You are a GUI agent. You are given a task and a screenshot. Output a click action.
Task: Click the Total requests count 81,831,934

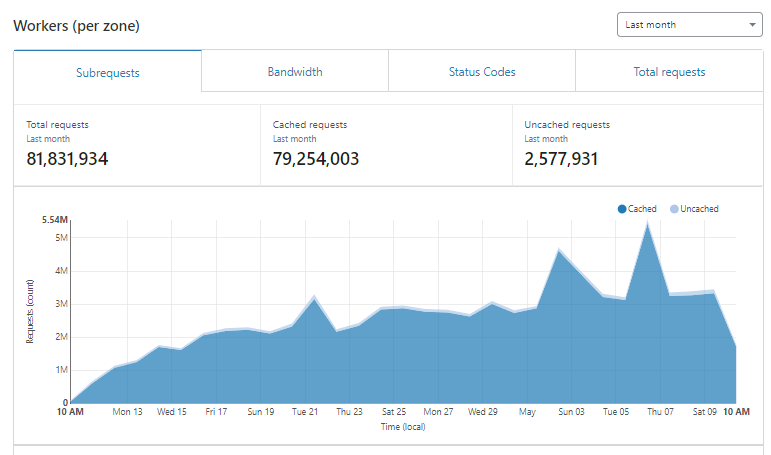(x=67, y=159)
